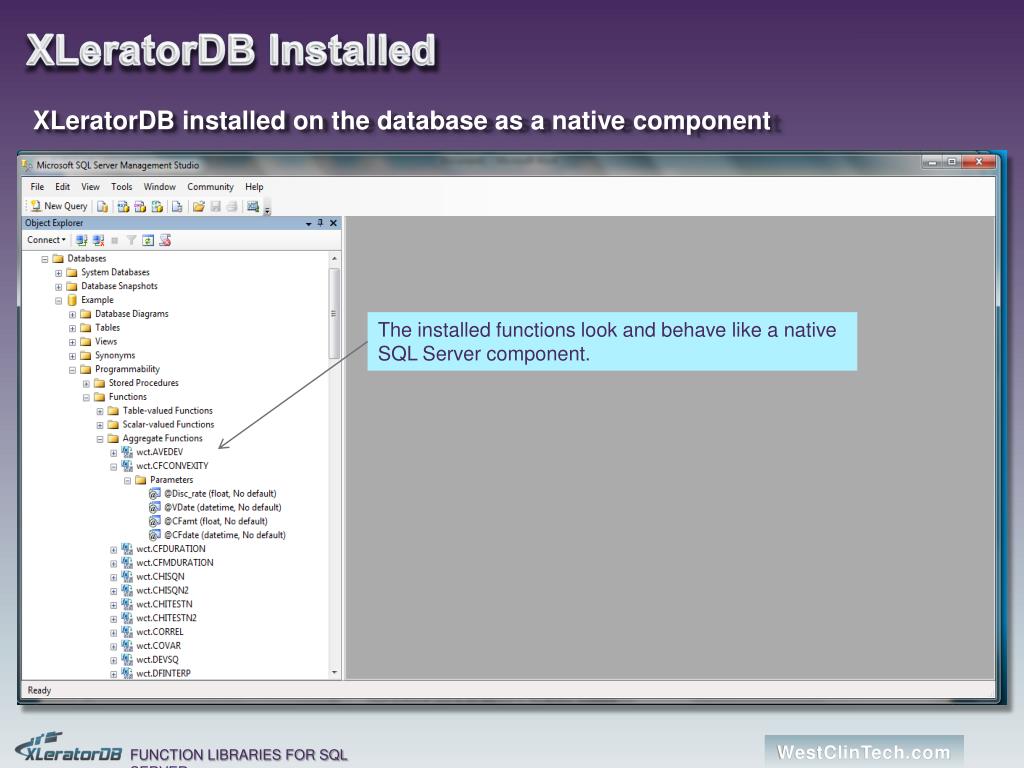Click the Registered Servers toolbar icon
The width and height of the screenshot is (1024, 768).
[253, 206]
